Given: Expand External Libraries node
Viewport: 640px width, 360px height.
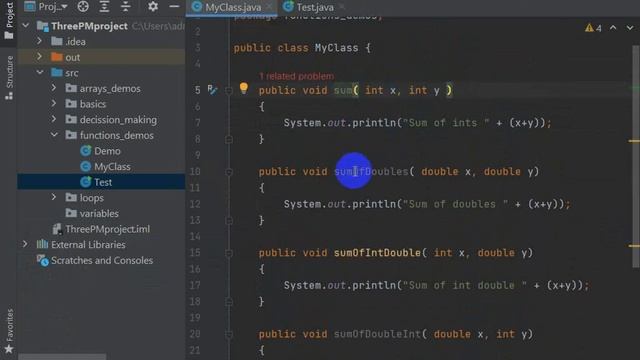Looking at the screenshot, I should [25, 244].
